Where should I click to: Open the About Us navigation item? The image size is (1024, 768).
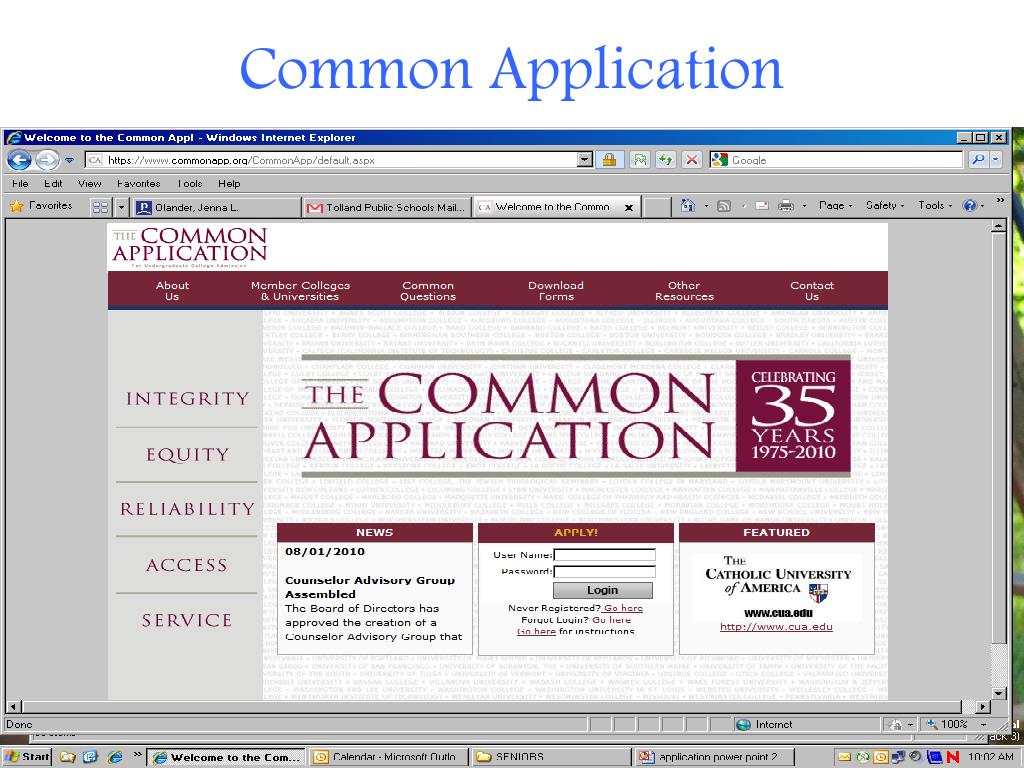pyautogui.click(x=172, y=291)
